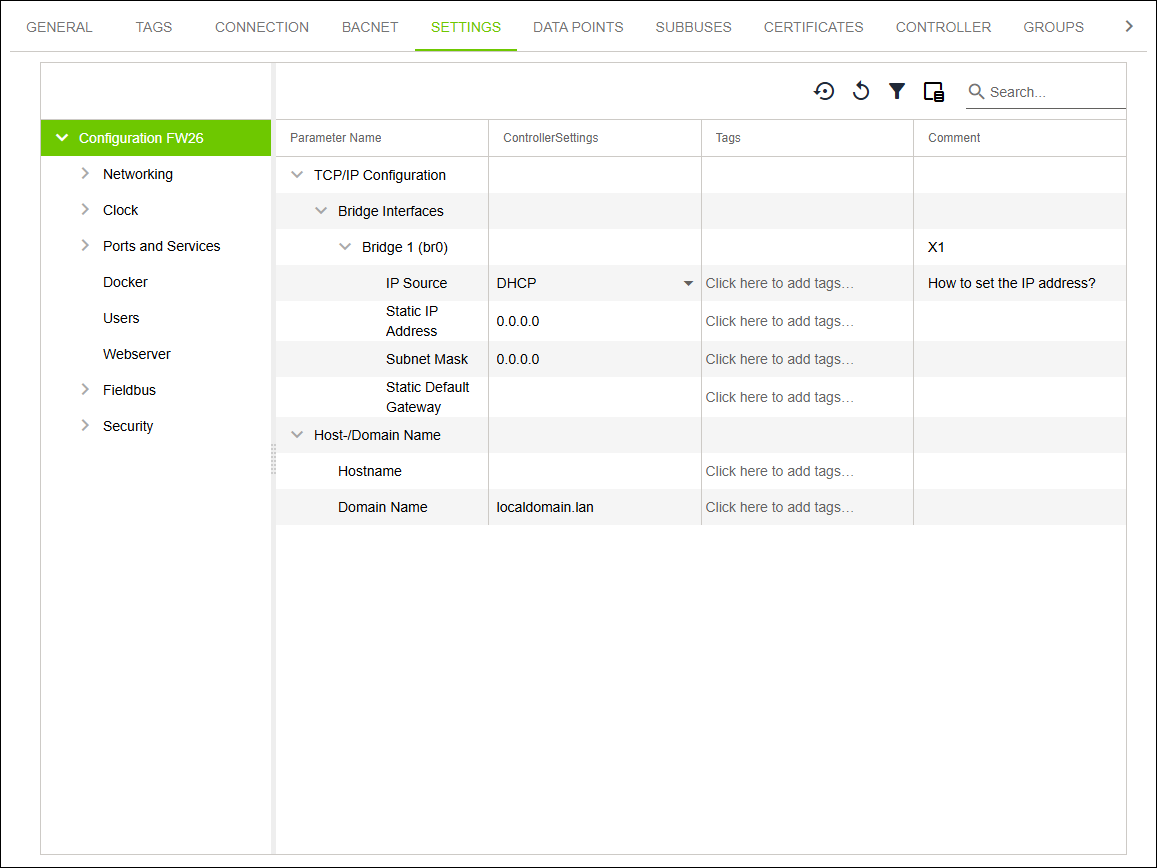Edit the Static IP Address value 0.0.0.0
1157x868 pixels.
518,321
